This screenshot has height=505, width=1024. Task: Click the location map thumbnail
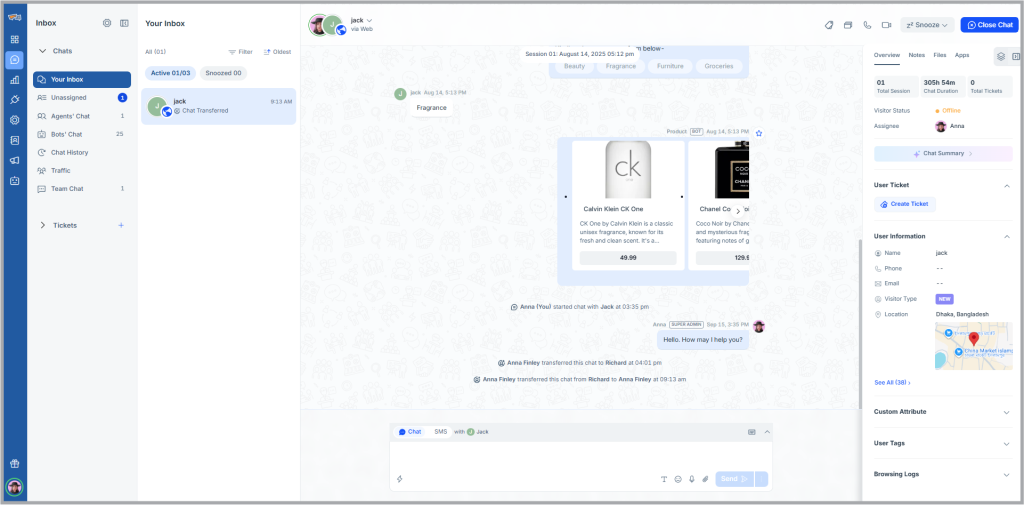974,346
